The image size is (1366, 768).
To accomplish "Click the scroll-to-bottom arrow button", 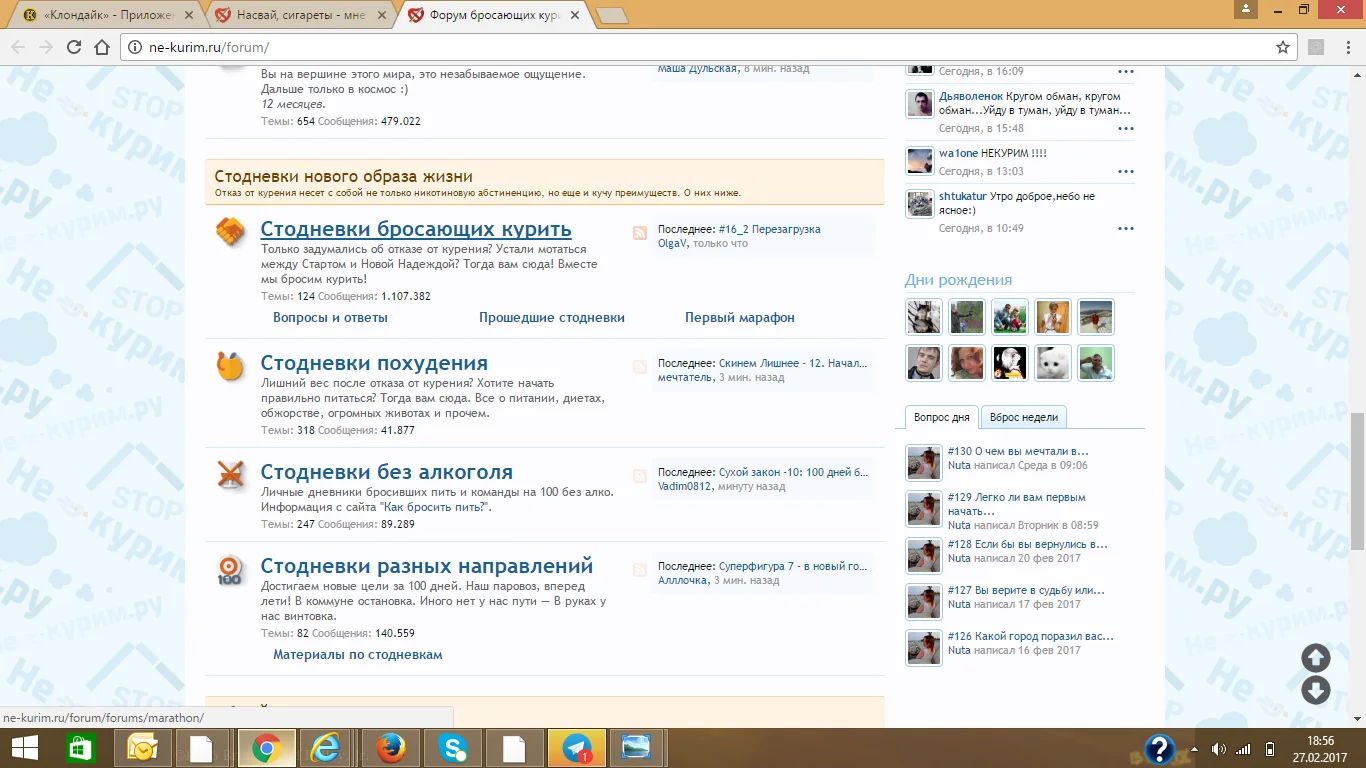I will (x=1316, y=690).
